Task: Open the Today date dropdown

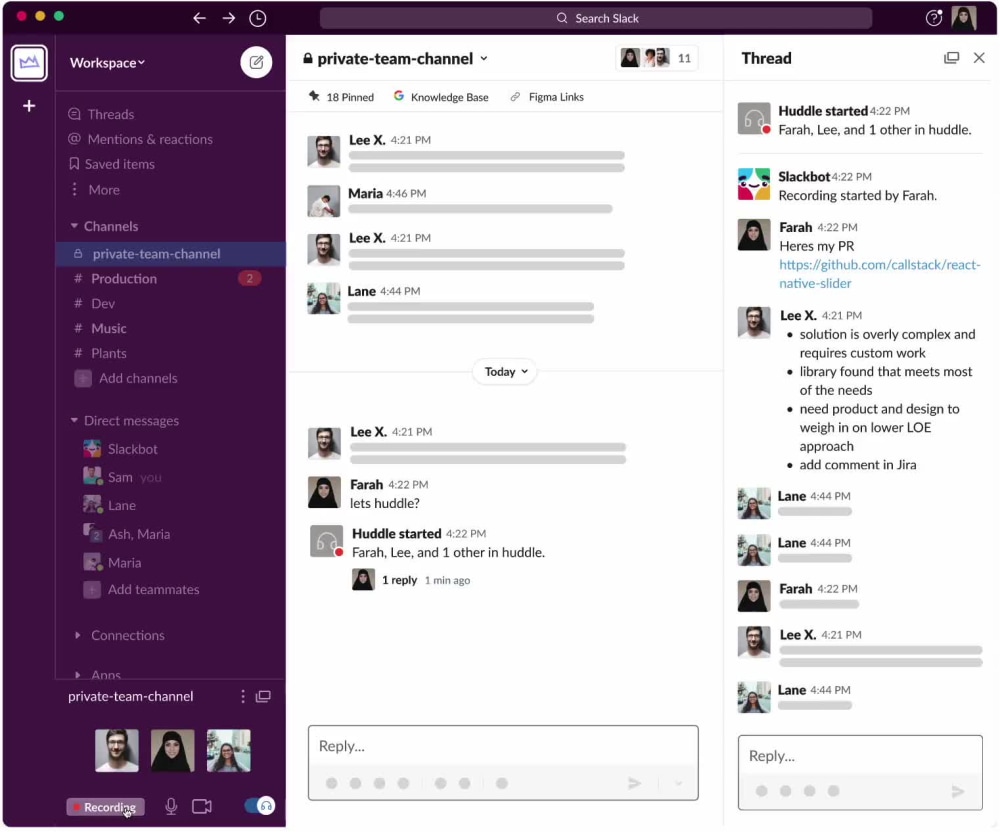Action: pyautogui.click(x=505, y=372)
